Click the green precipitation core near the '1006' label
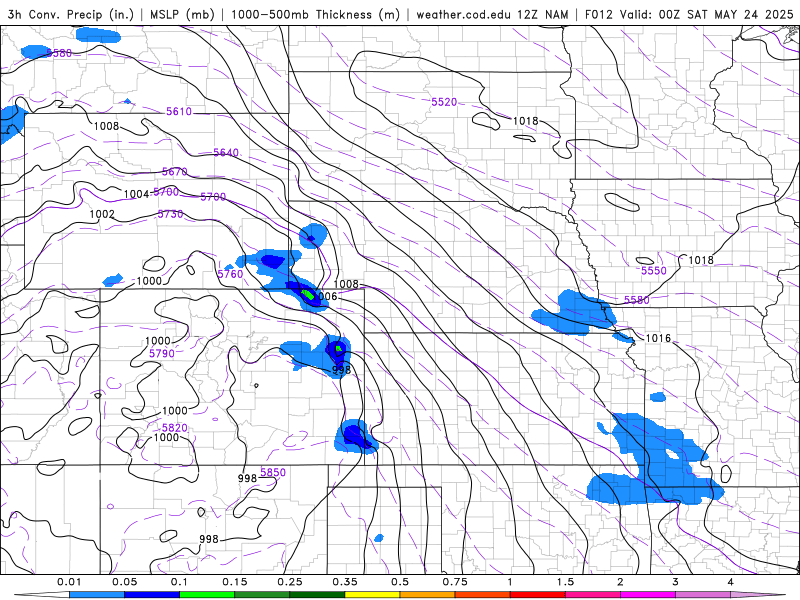The width and height of the screenshot is (800, 600). coord(307,294)
